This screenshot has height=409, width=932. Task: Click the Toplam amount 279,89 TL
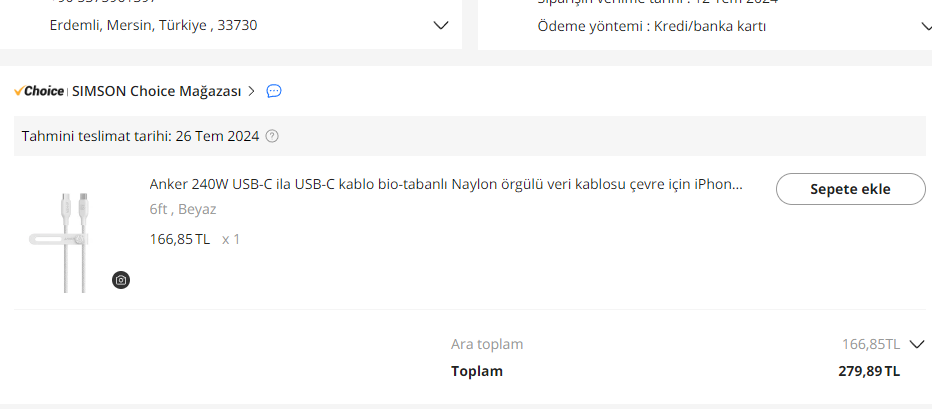click(868, 371)
